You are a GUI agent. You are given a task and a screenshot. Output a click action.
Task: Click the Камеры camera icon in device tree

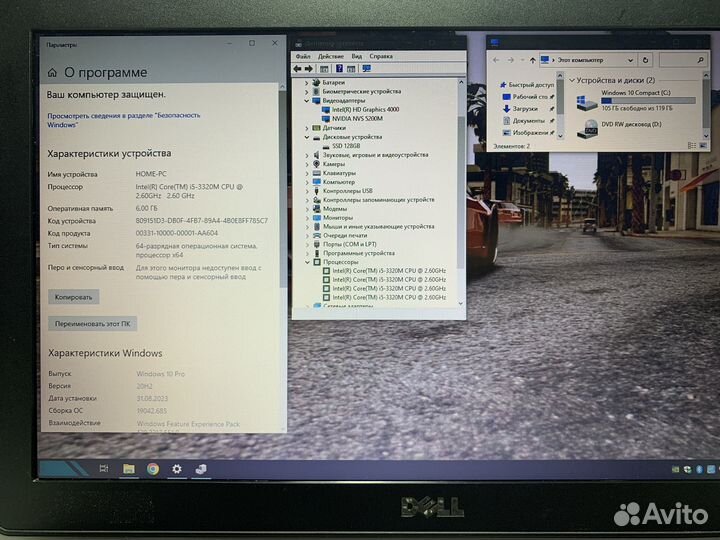[x=316, y=163]
